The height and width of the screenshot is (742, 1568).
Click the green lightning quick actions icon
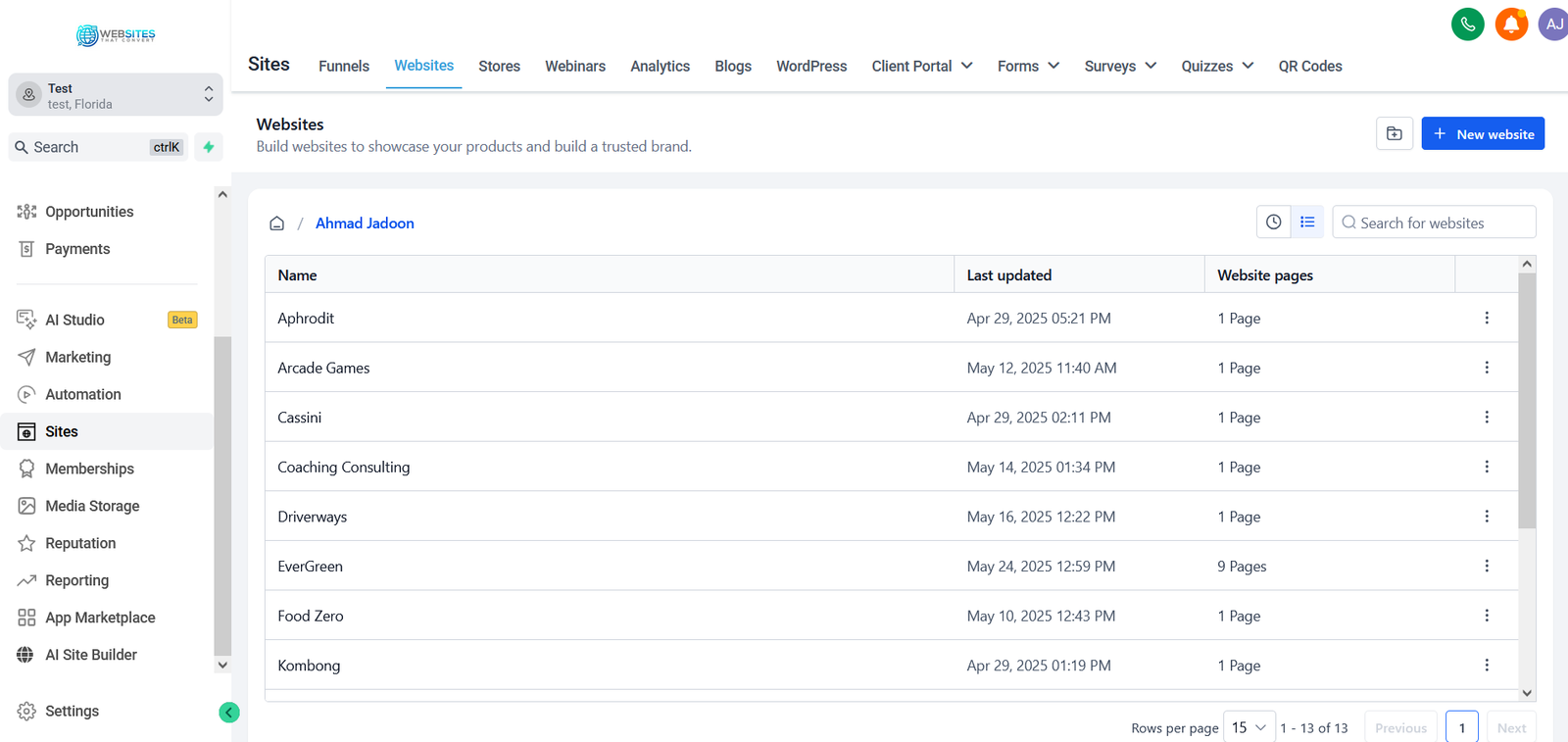click(209, 147)
